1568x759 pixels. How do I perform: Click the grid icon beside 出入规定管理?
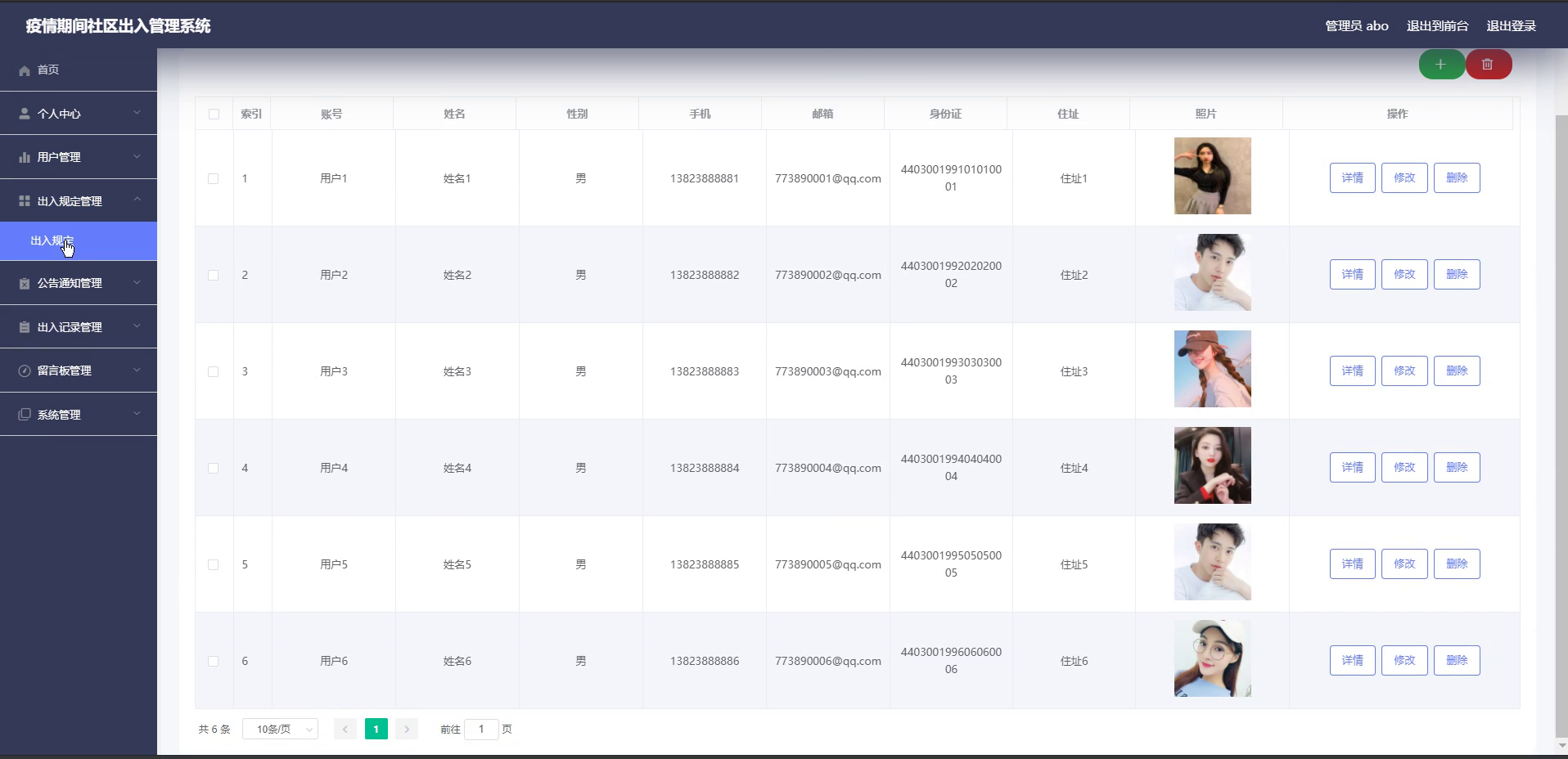25,201
